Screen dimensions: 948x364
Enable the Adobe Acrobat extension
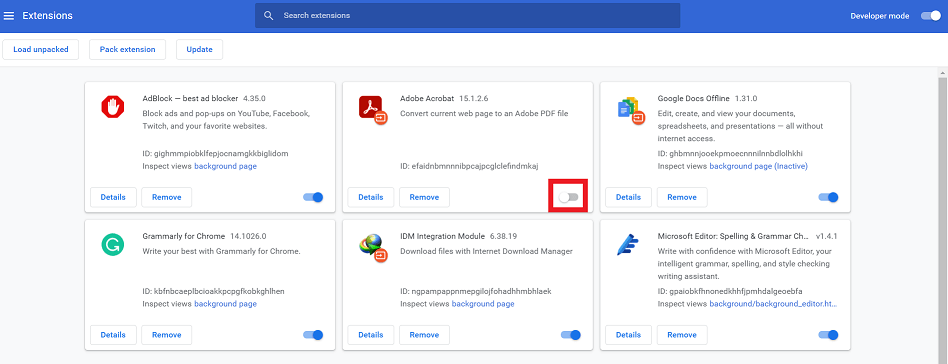[x=568, y=197]
